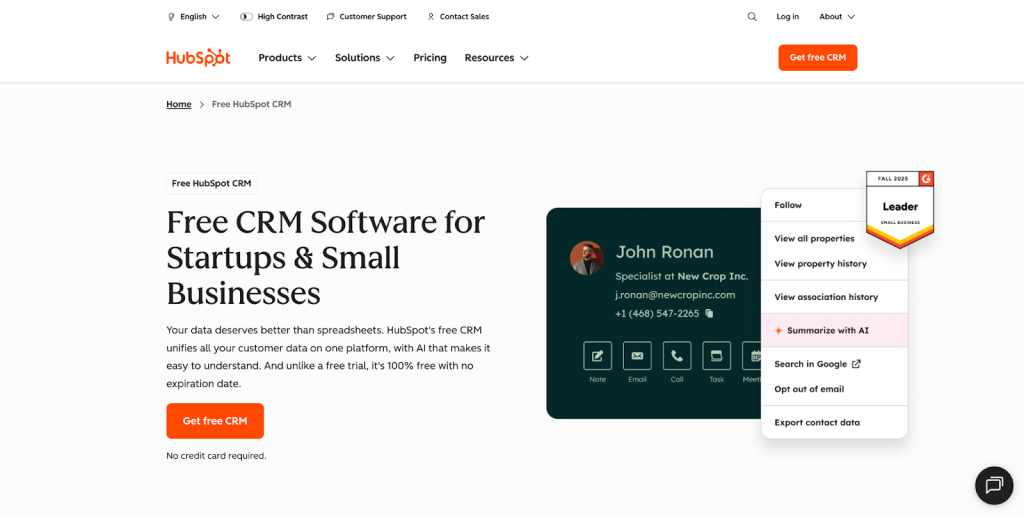Open the English language dropdown

tap(193, 17)
